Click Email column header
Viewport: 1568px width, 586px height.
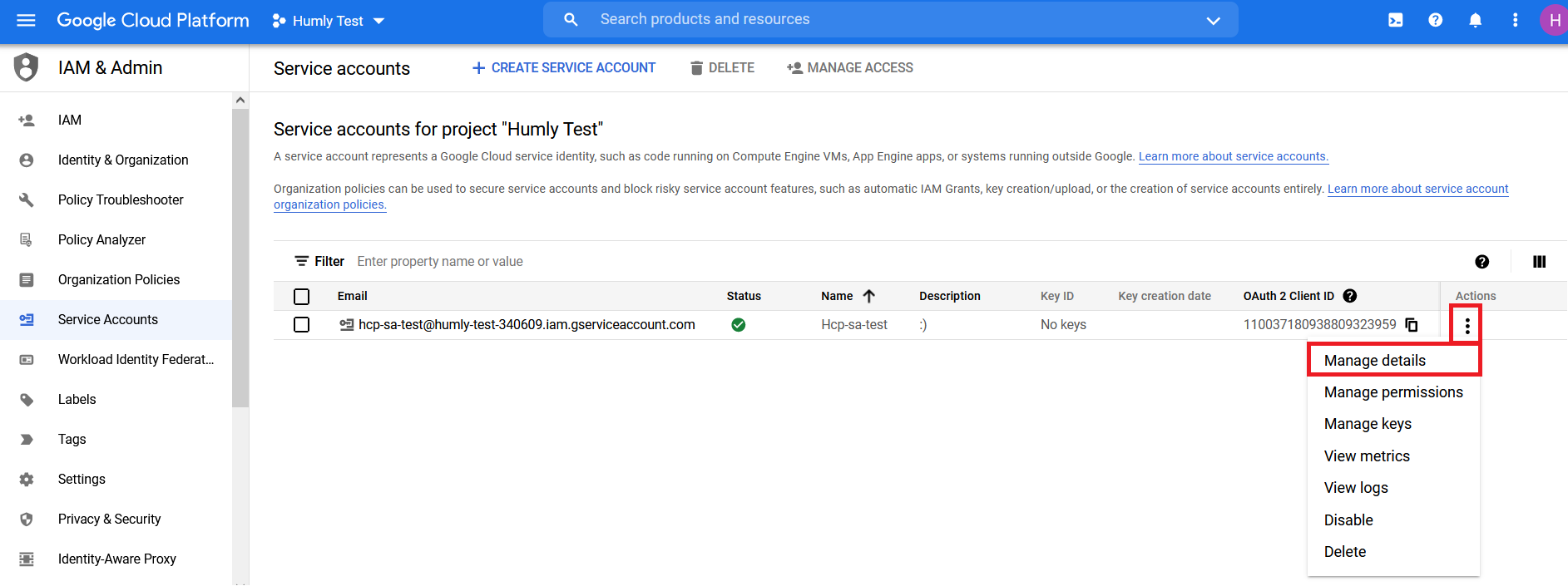pos(353,296)
